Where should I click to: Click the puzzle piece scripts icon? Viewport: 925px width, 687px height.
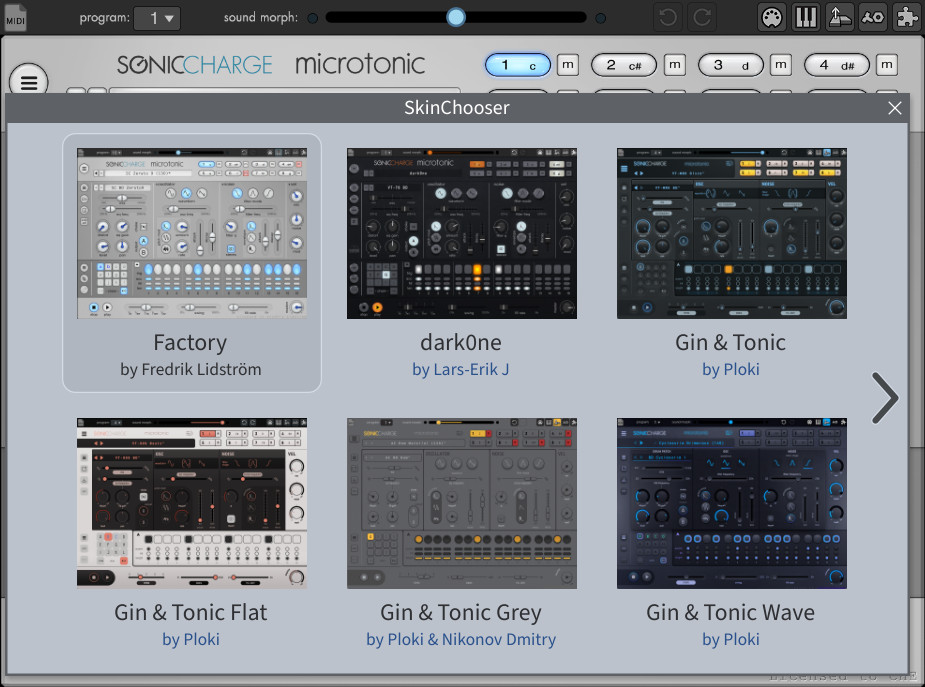pyautogui.click(x=907, y=17)
